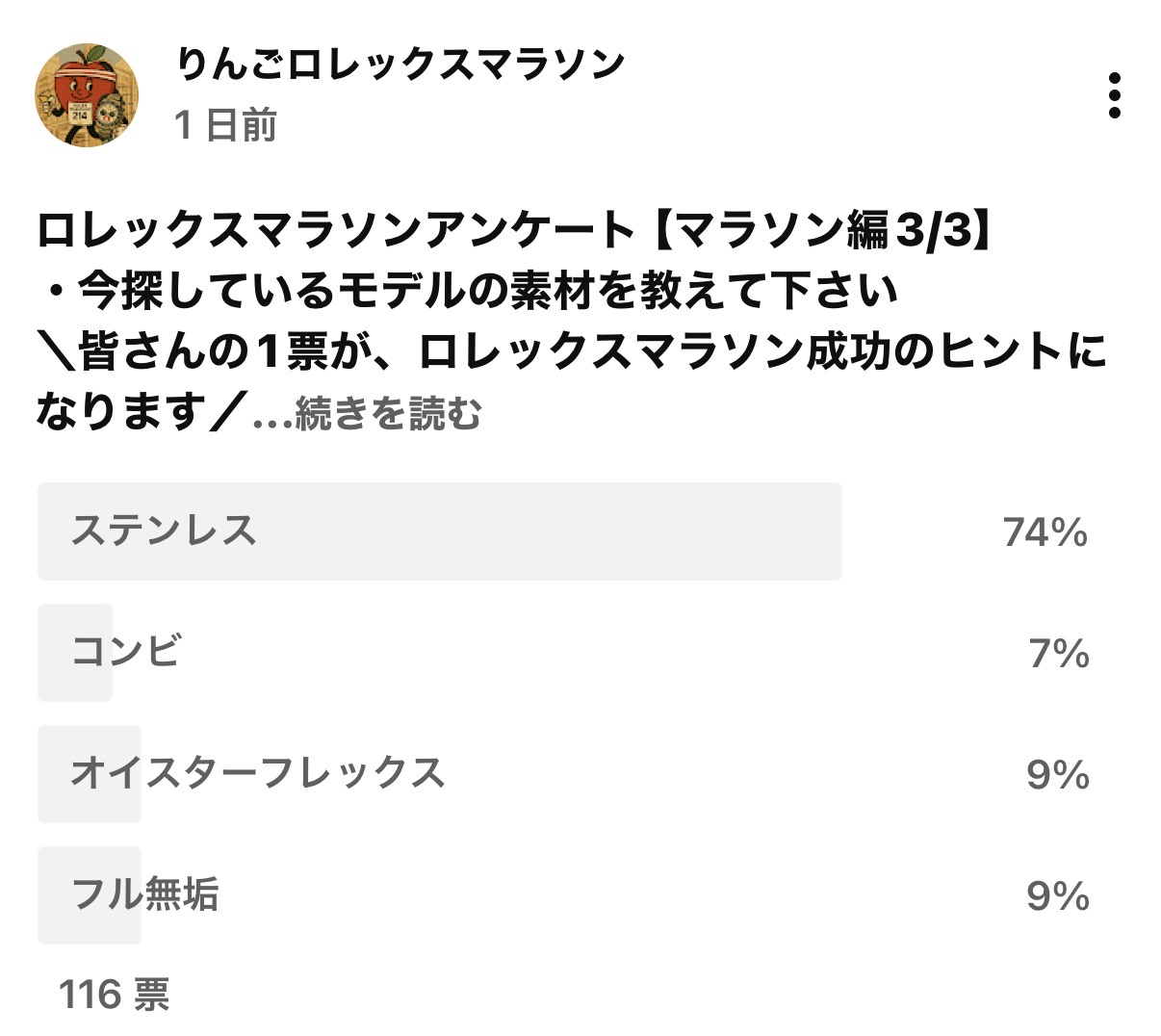Open the りんごロレックスマラソン channel name
Viewport: 1161px width, 1036px height.
tap(400, 65)
